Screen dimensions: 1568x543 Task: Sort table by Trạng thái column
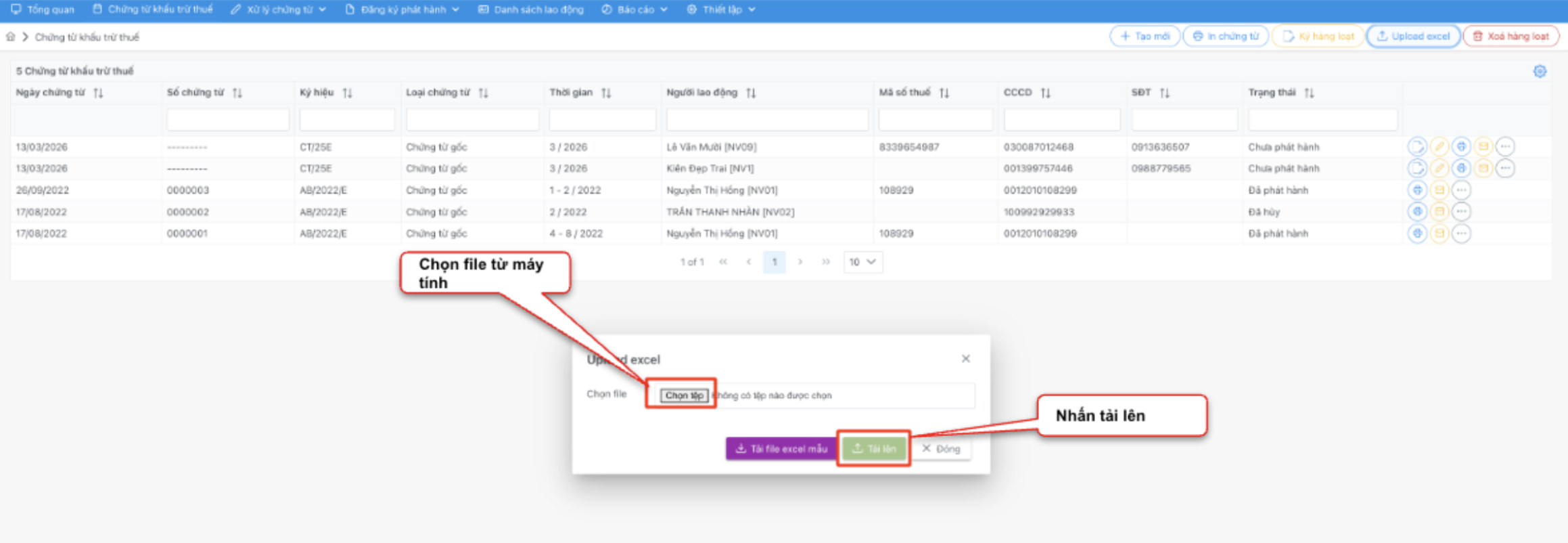click(x=1309, y=93)
